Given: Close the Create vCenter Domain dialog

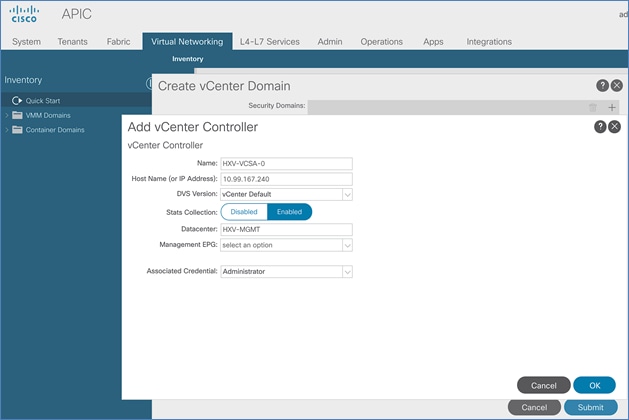Looking at the screenshot, I should pos(617,85).
